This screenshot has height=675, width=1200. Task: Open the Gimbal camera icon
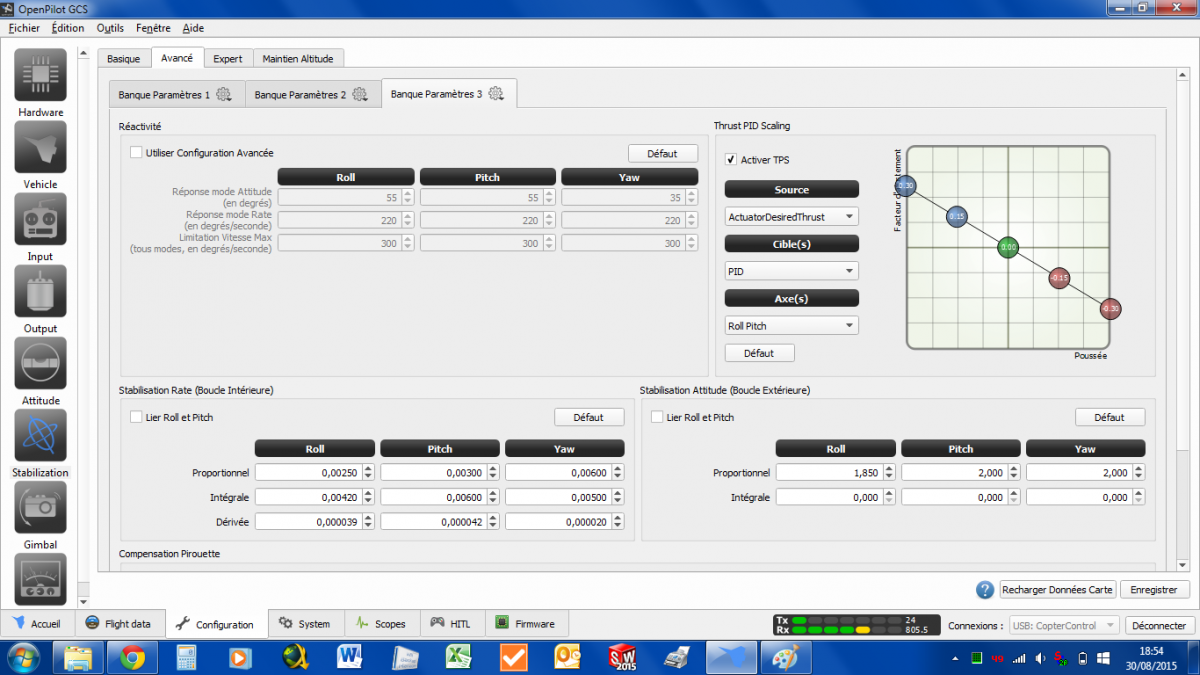click(40, 507)
